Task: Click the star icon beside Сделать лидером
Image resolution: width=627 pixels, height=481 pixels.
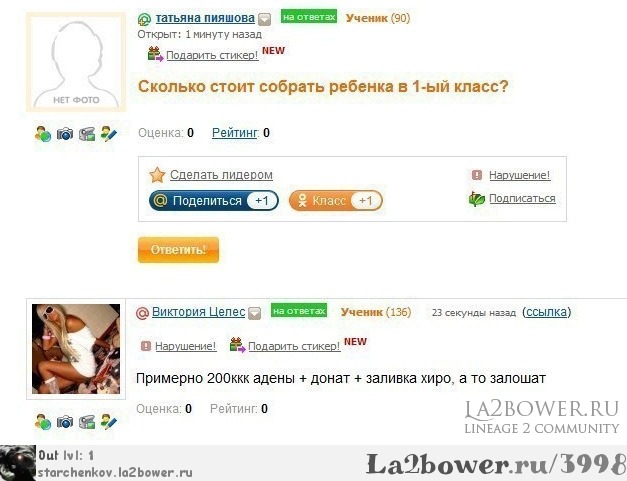Action: 157,175
